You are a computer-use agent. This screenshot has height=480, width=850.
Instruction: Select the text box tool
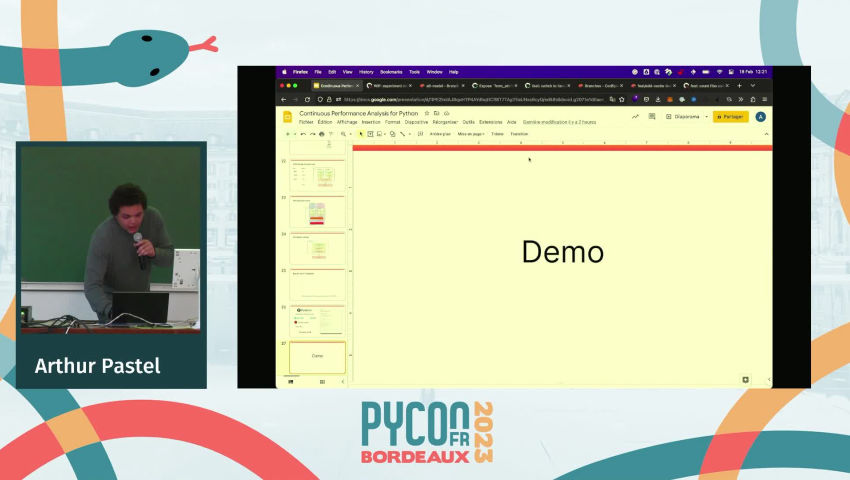click(371, 133)
